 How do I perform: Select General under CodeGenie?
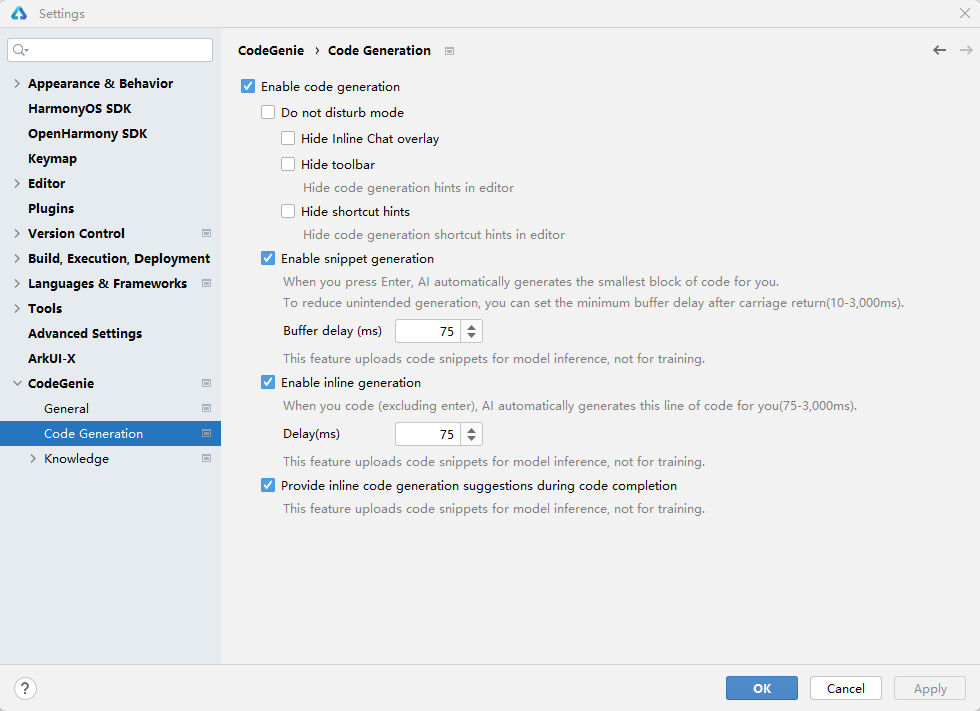[x=66, y=409]
